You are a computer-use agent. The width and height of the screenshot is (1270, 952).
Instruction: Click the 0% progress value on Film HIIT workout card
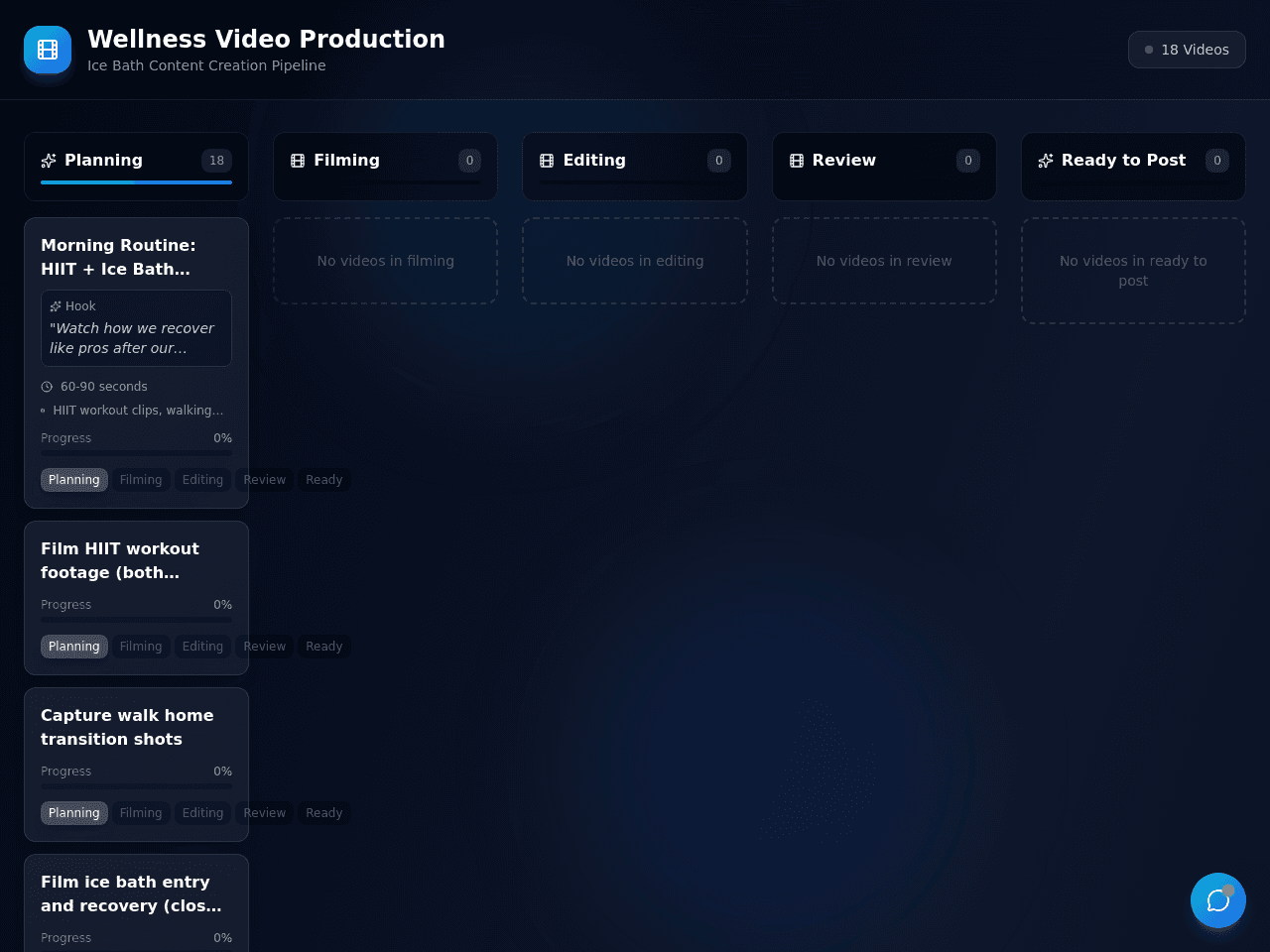point(222,605)
